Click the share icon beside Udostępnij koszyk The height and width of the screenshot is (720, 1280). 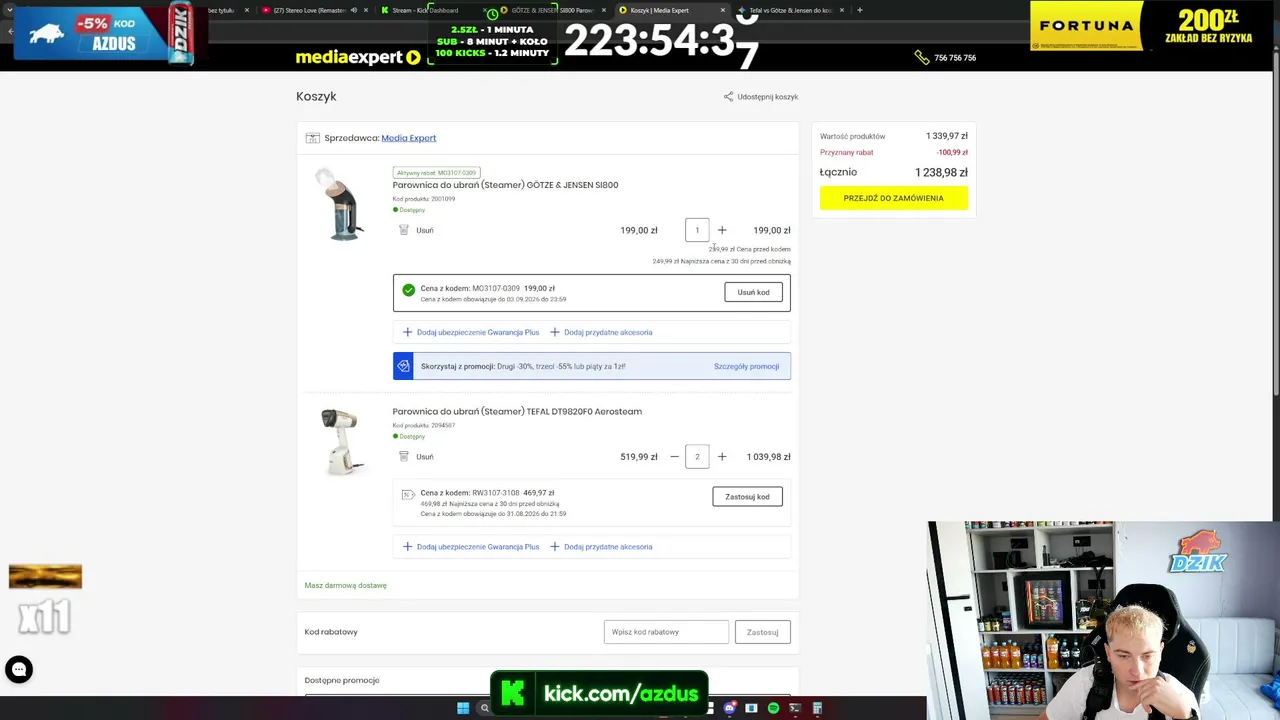[x=728, y=97]
